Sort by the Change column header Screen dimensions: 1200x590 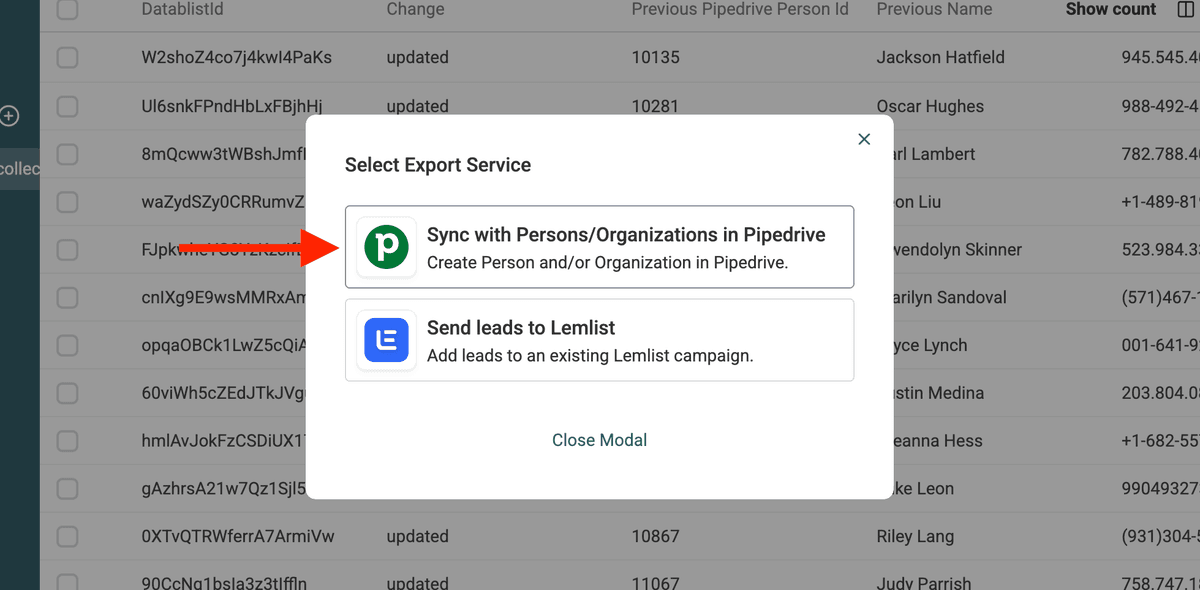click(x=415, y=9)
